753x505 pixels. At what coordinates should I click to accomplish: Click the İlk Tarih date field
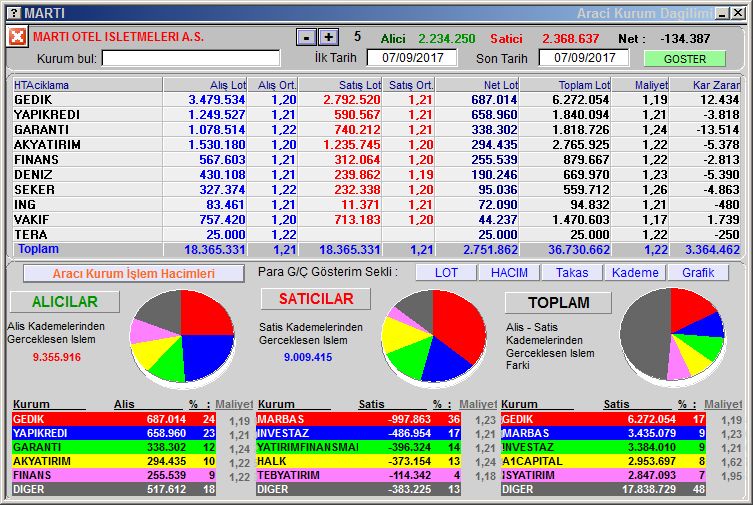tap(412, 58)
